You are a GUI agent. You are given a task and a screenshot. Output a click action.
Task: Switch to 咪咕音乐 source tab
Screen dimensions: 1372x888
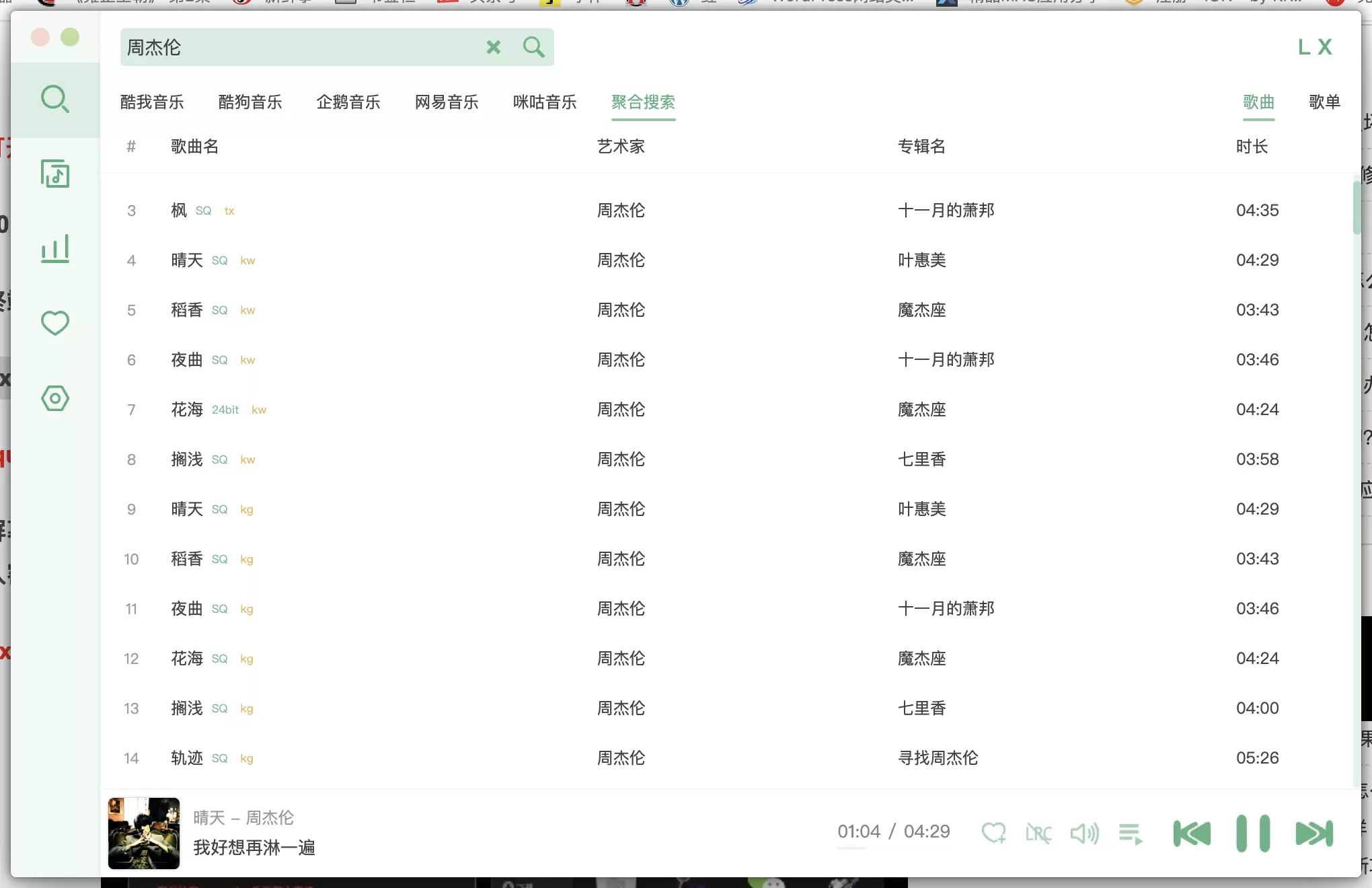click(545, 102)
